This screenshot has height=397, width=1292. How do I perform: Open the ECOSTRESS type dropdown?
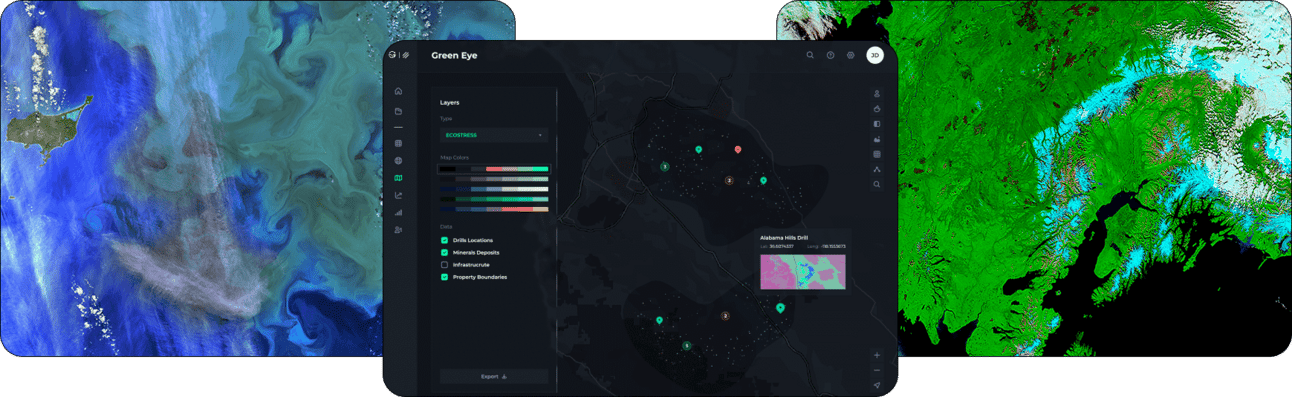[494, 134]
